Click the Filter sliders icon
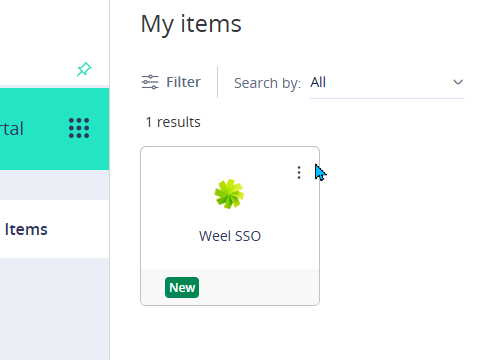 150,82
